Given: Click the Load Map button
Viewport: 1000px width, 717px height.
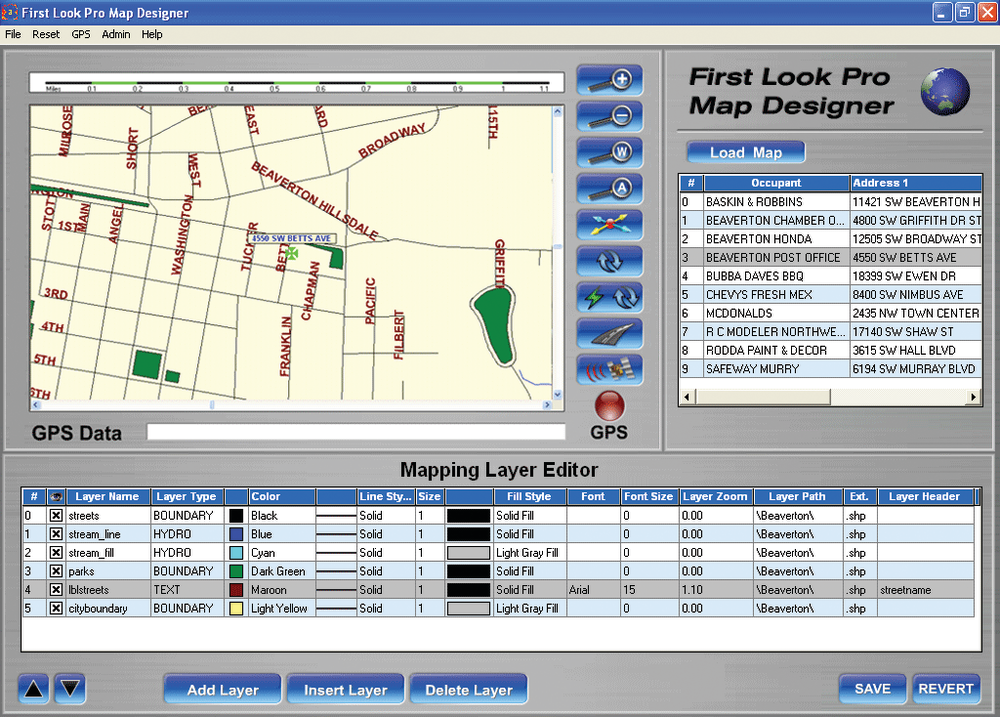Looking at the screenshot, I should click(x=745, y=152).
